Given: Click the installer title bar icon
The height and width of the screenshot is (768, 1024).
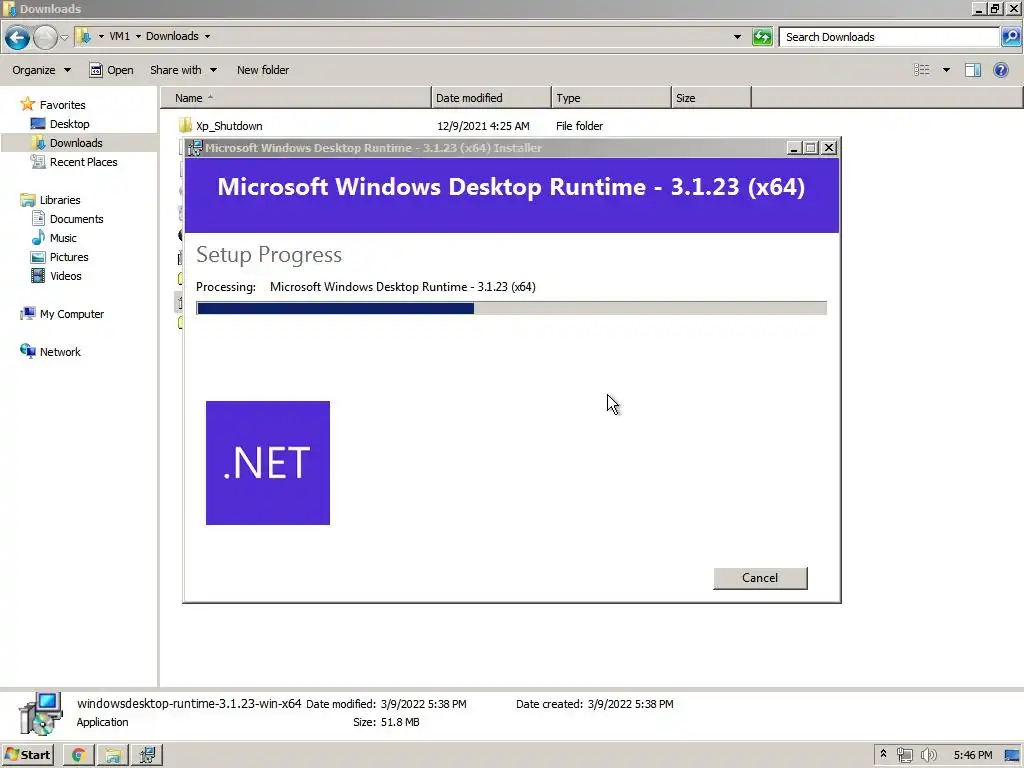Looking at the screenshot, I should 195,148.
